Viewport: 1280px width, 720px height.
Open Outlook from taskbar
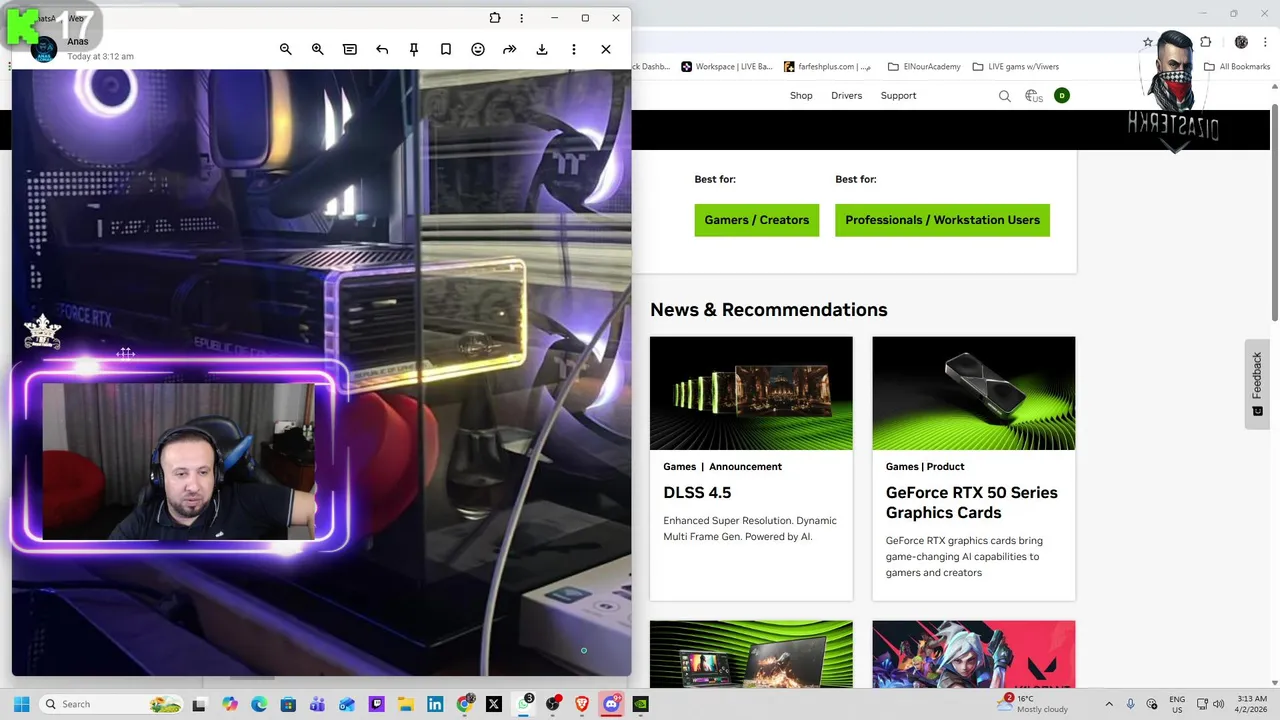pyautogui.click(x=347, y=704)
